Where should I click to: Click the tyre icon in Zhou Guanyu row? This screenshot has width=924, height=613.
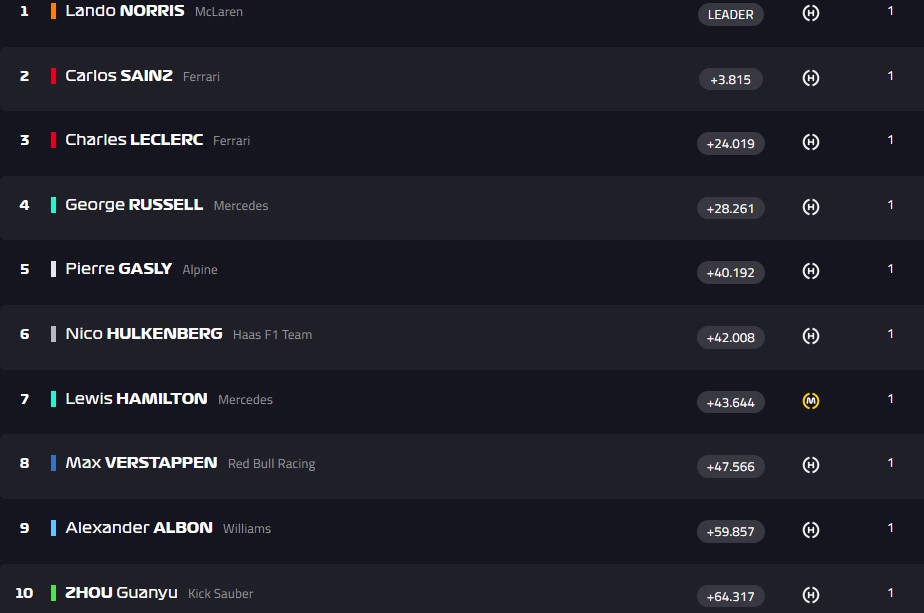[811, 595]
